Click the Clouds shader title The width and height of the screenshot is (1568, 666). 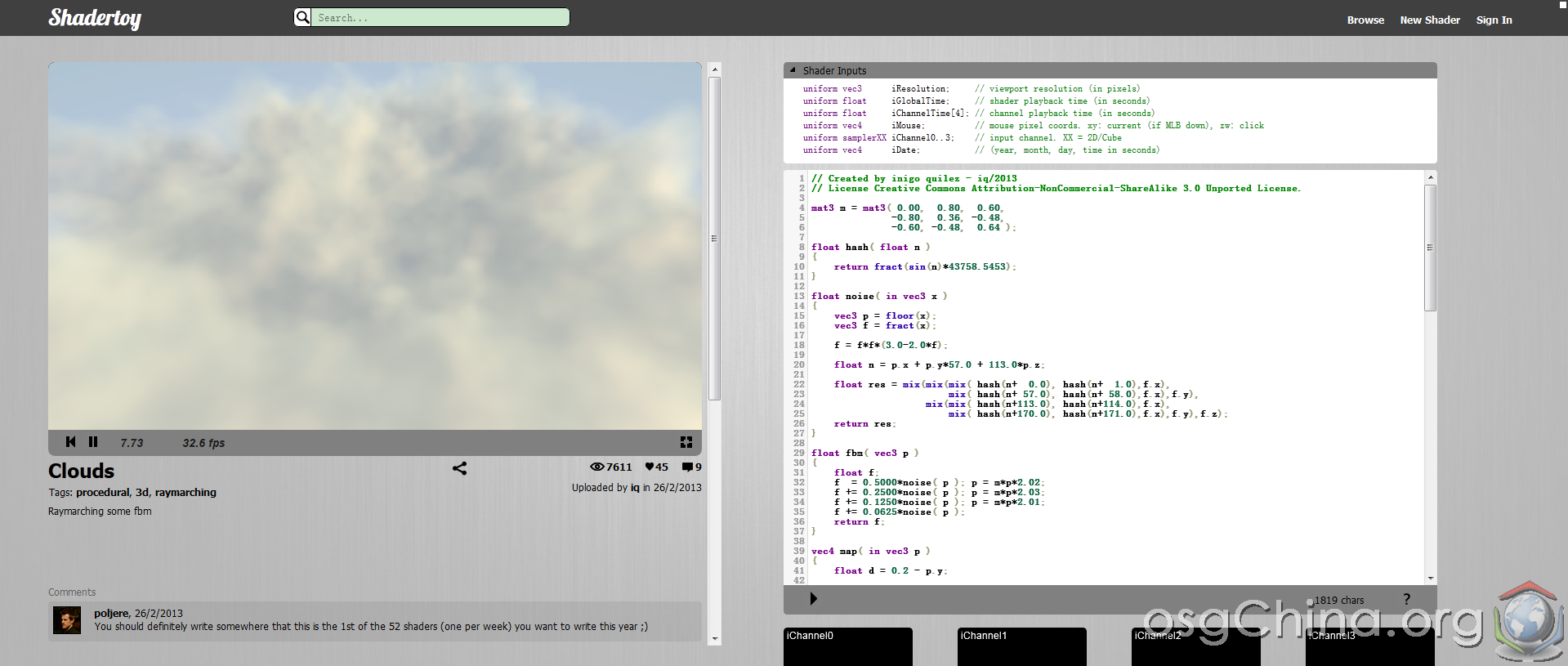(81, 471)
